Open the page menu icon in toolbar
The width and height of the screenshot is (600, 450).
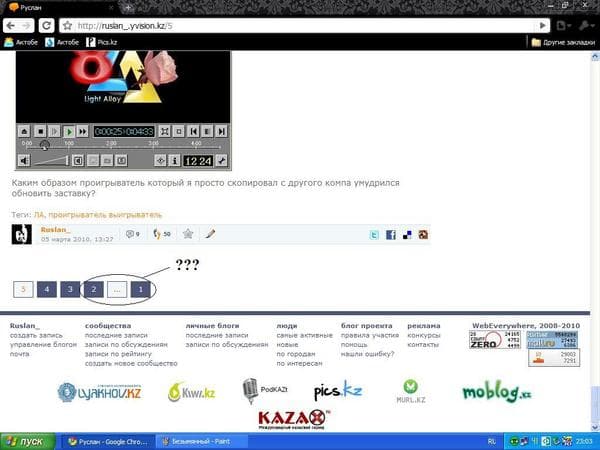pos(563,26)
